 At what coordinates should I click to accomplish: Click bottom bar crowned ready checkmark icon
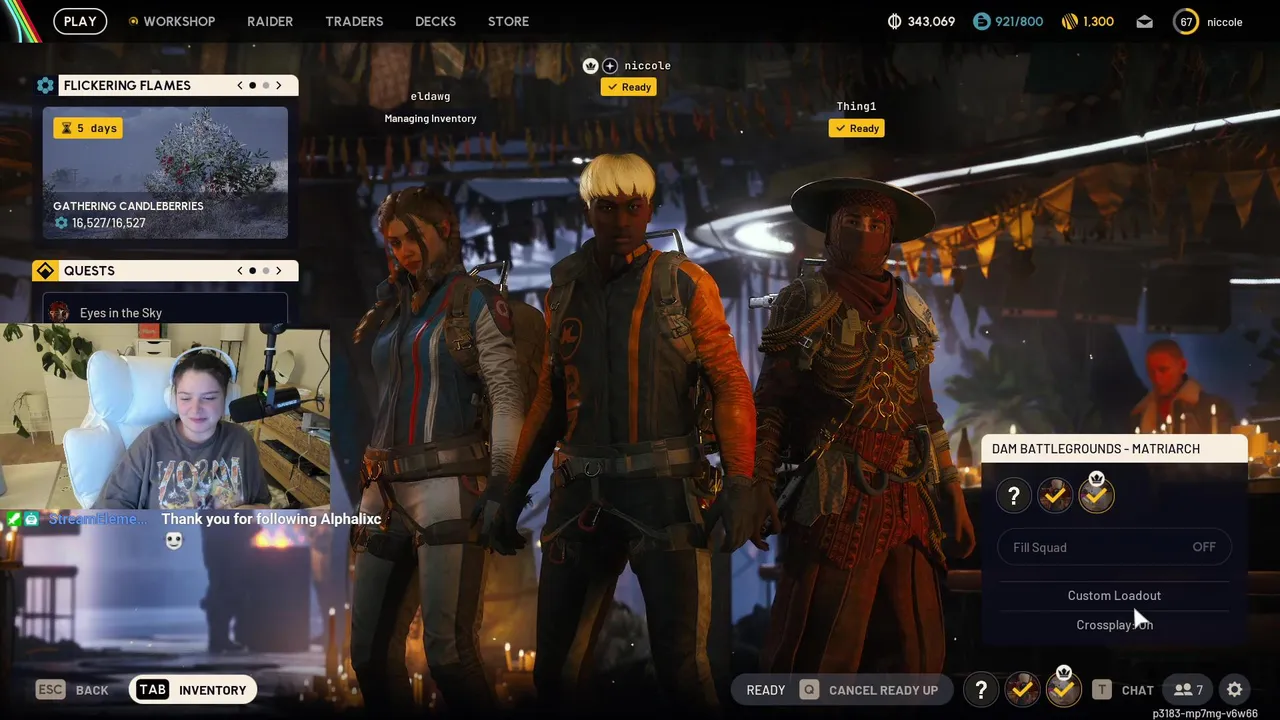click(1063, 688)
